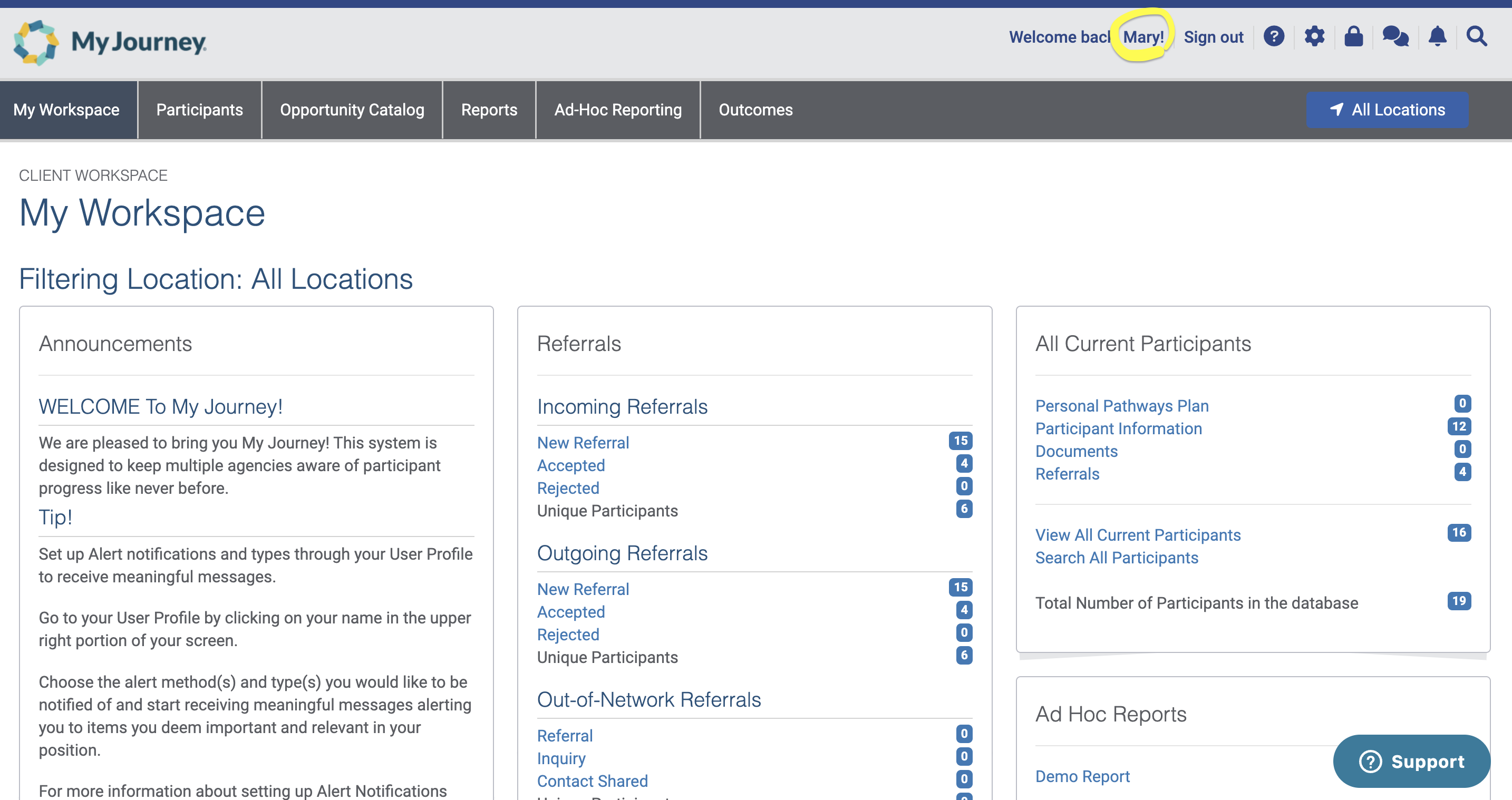
Task: Click the Participant Information count badge 12
Action: coord(1459,426)
